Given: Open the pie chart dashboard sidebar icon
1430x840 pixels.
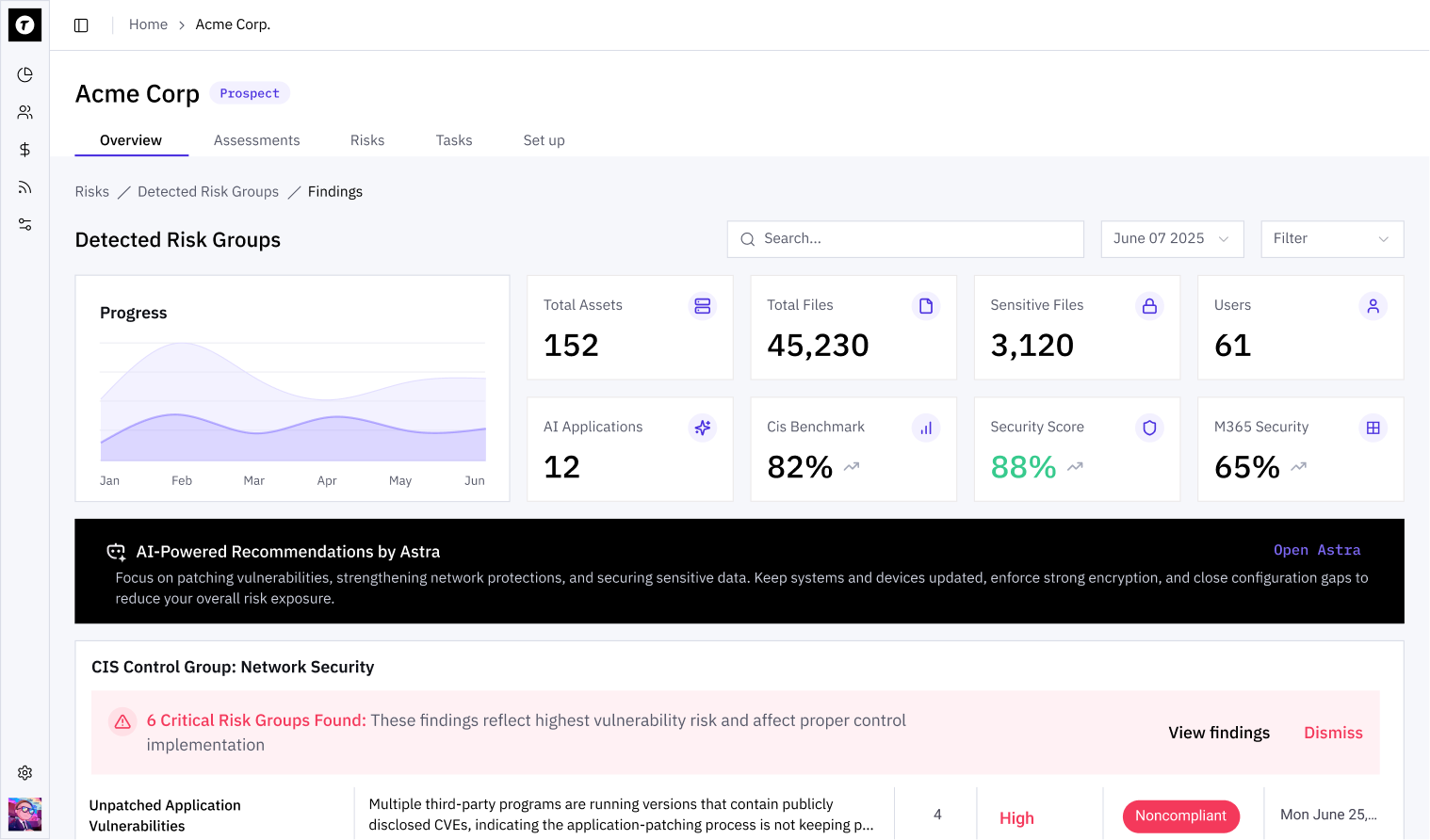Looking at the screenshot, I should pos(25,74).
